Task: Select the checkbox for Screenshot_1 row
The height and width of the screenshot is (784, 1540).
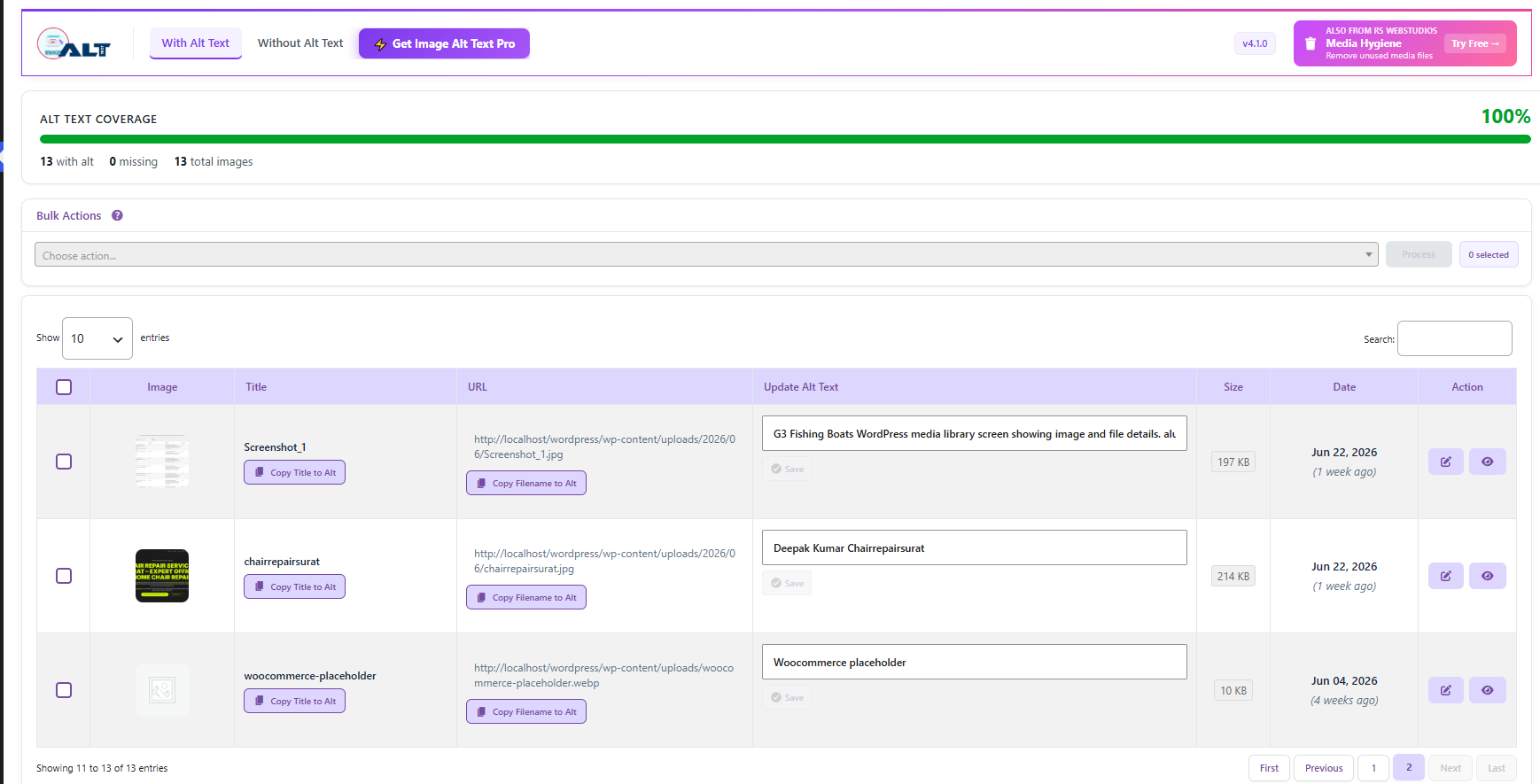Action: pyautogui.click(x=64, y=462)
